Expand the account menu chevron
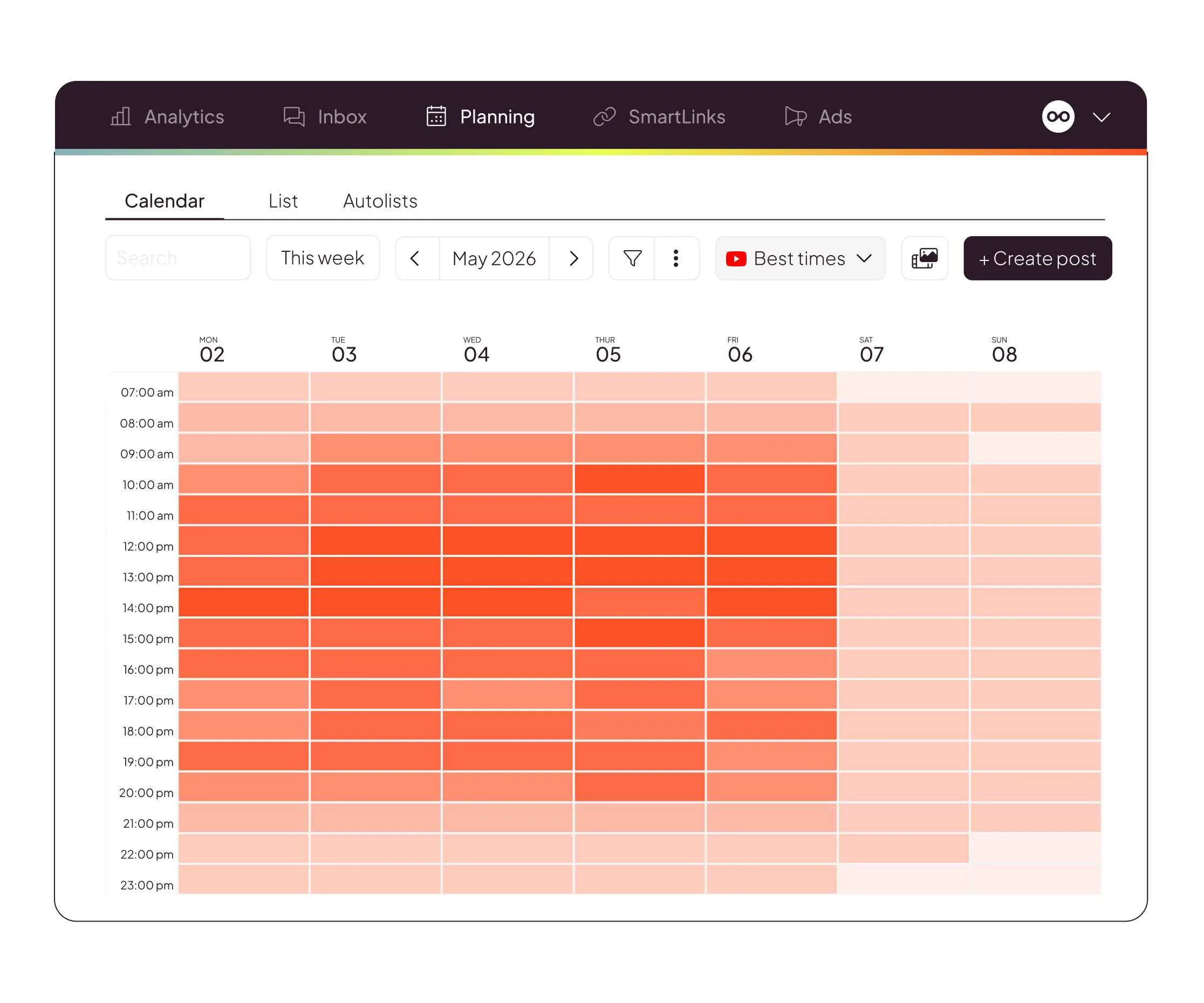 tap(1102, 118)
